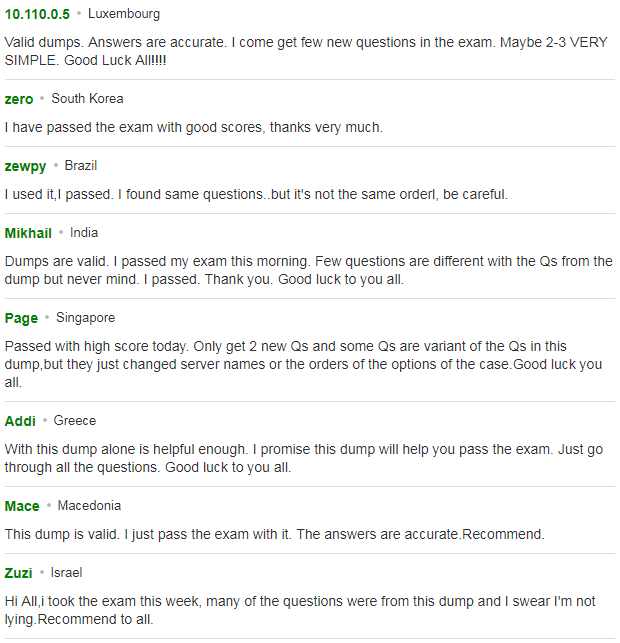
Task: Click the Greece country label
Action: tap(75, 421)
